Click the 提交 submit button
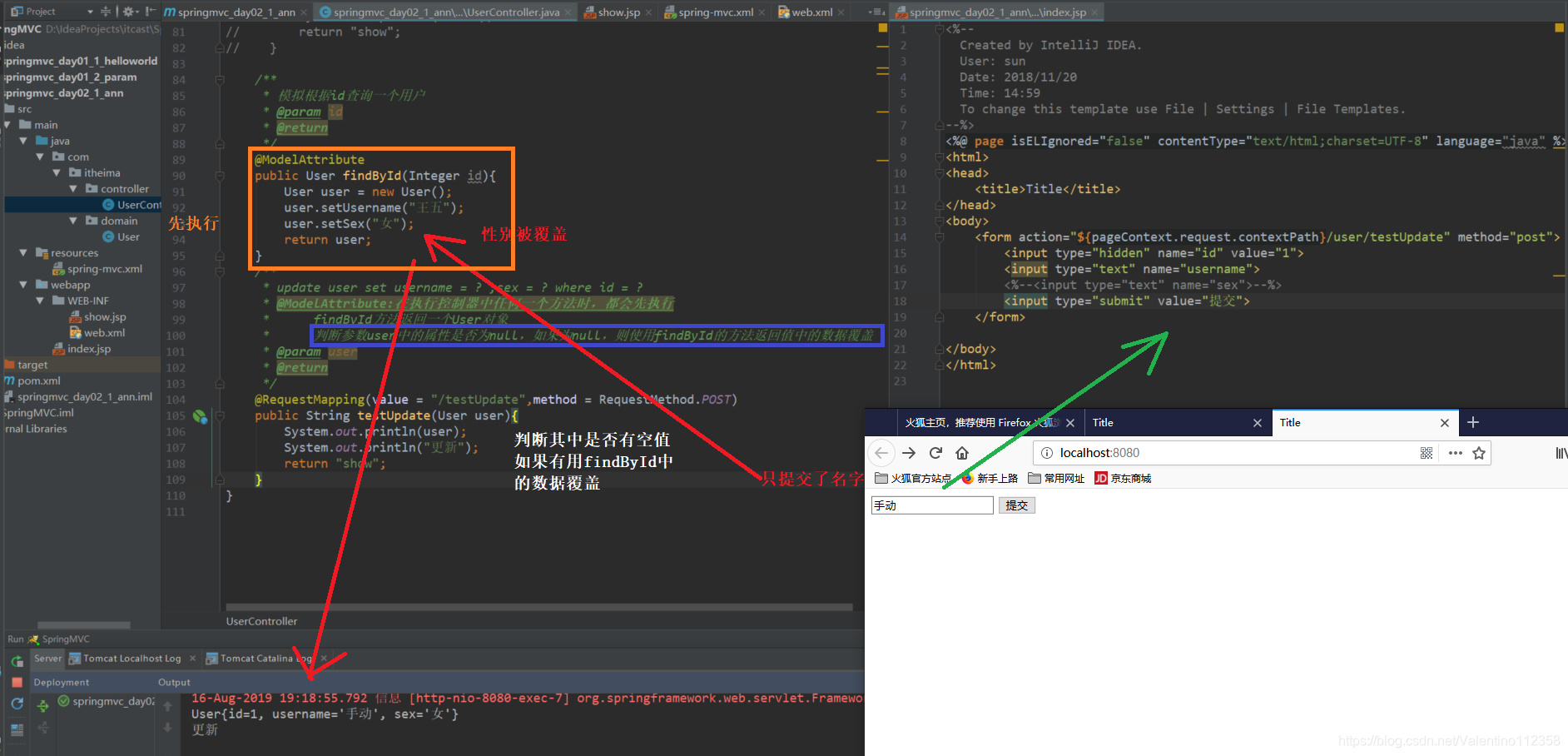1568x756 pixels. click(x=1016, y=505)
